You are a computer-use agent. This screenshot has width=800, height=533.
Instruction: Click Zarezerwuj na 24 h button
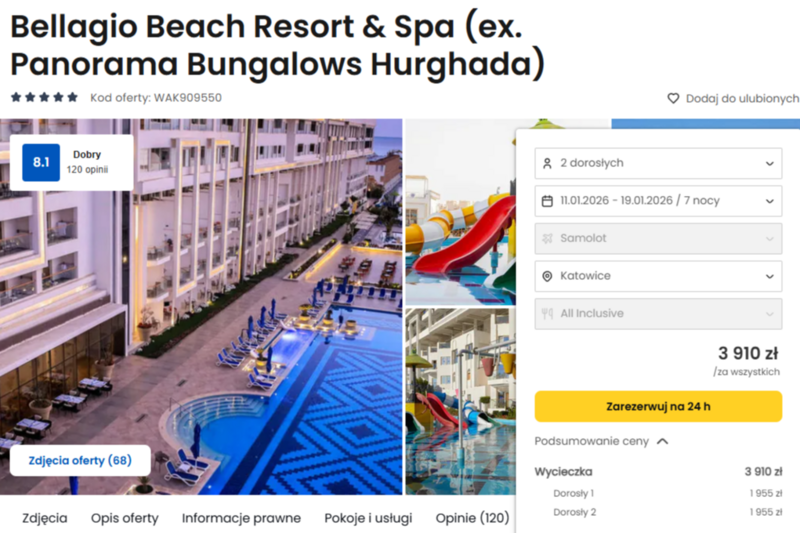click(658, 407)
